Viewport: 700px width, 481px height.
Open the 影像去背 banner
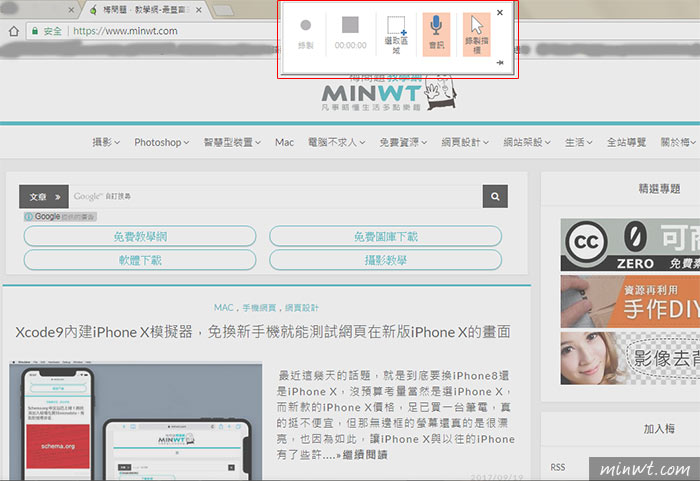(630, 358)
